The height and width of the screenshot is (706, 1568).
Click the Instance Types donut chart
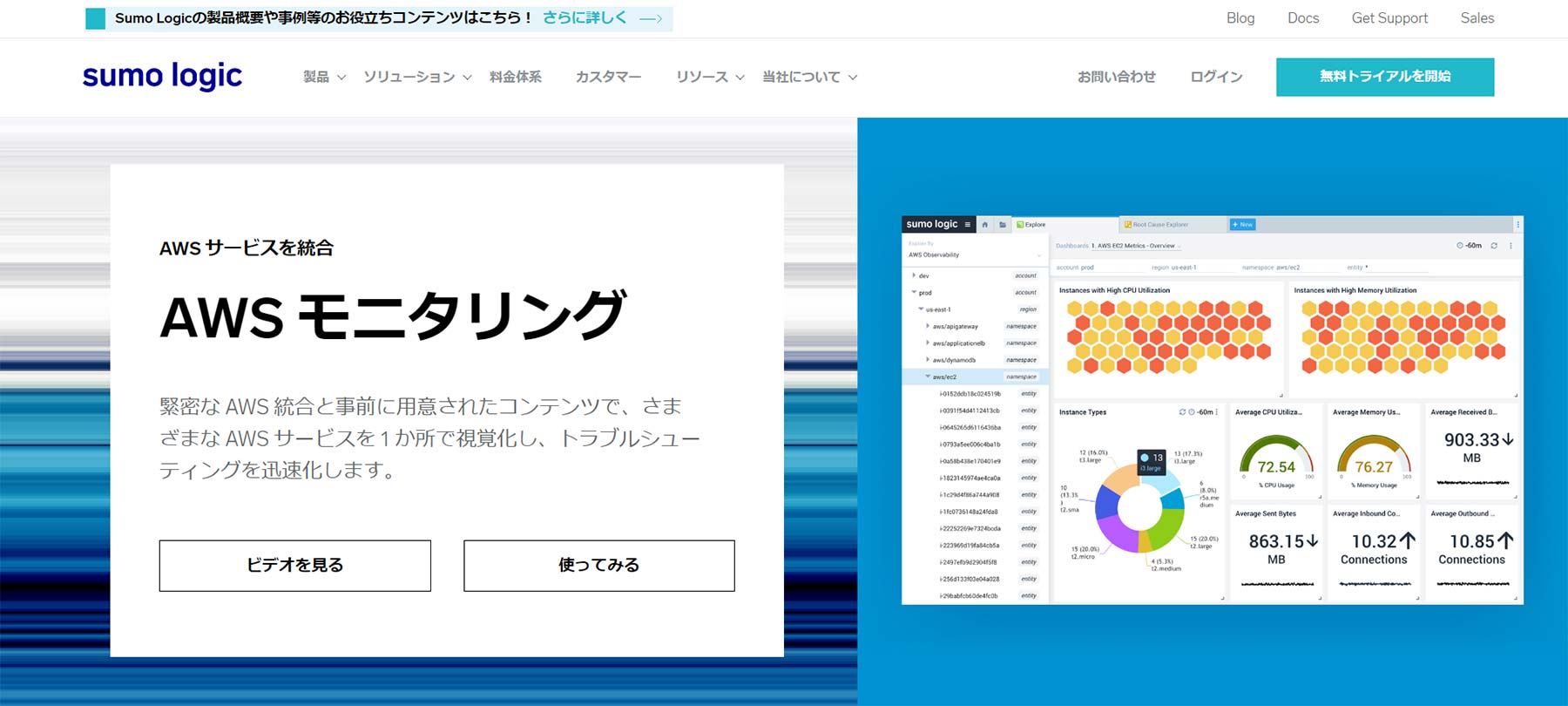[1139, 507]
